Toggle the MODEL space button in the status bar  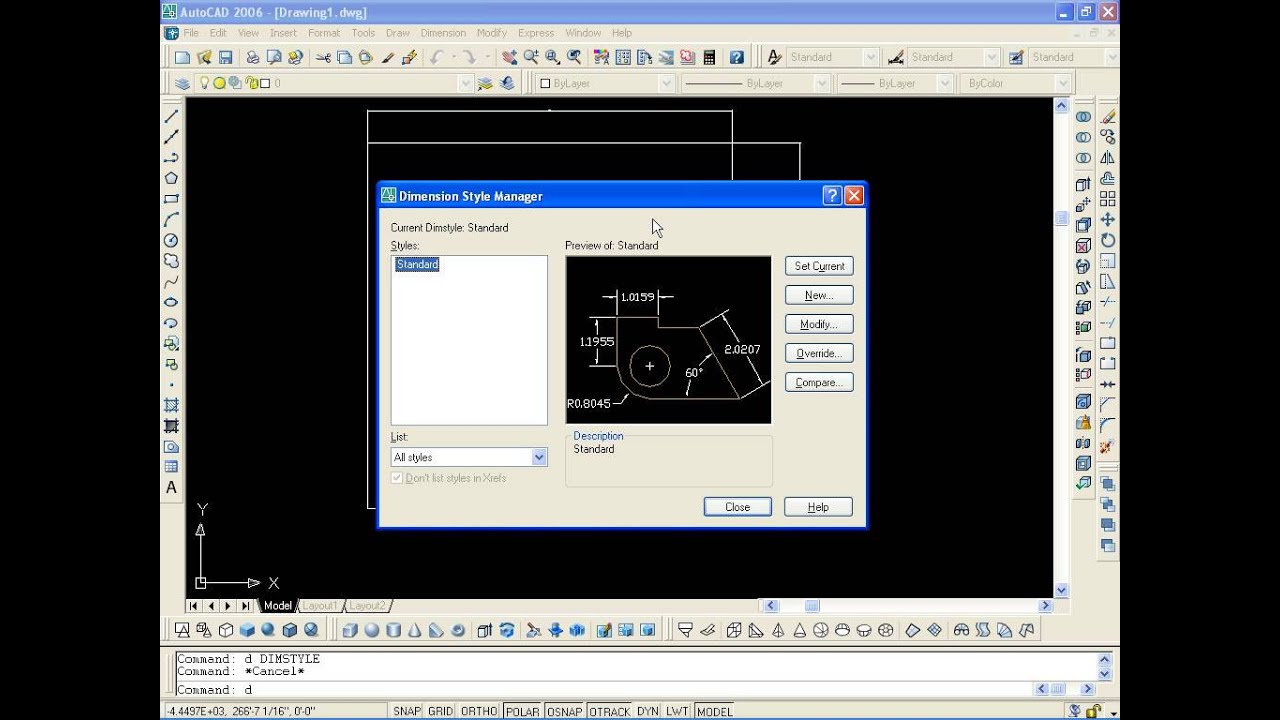pos(715,711)
